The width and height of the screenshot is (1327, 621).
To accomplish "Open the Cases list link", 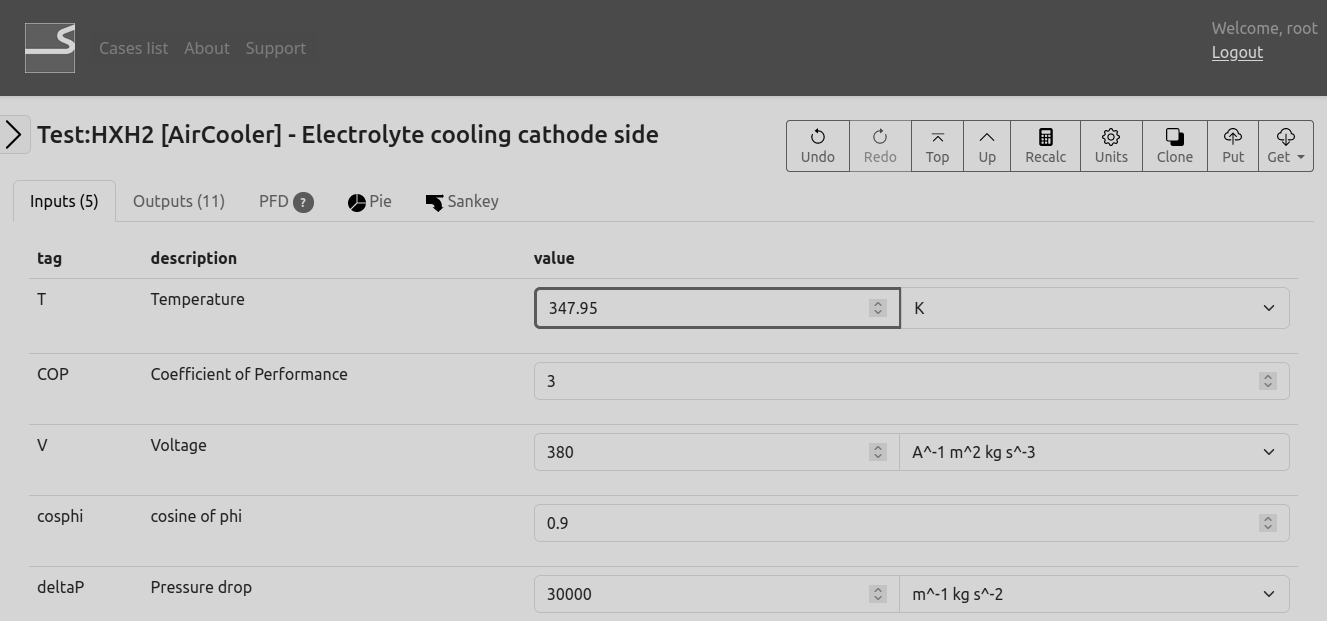I will tap(133, 48).
